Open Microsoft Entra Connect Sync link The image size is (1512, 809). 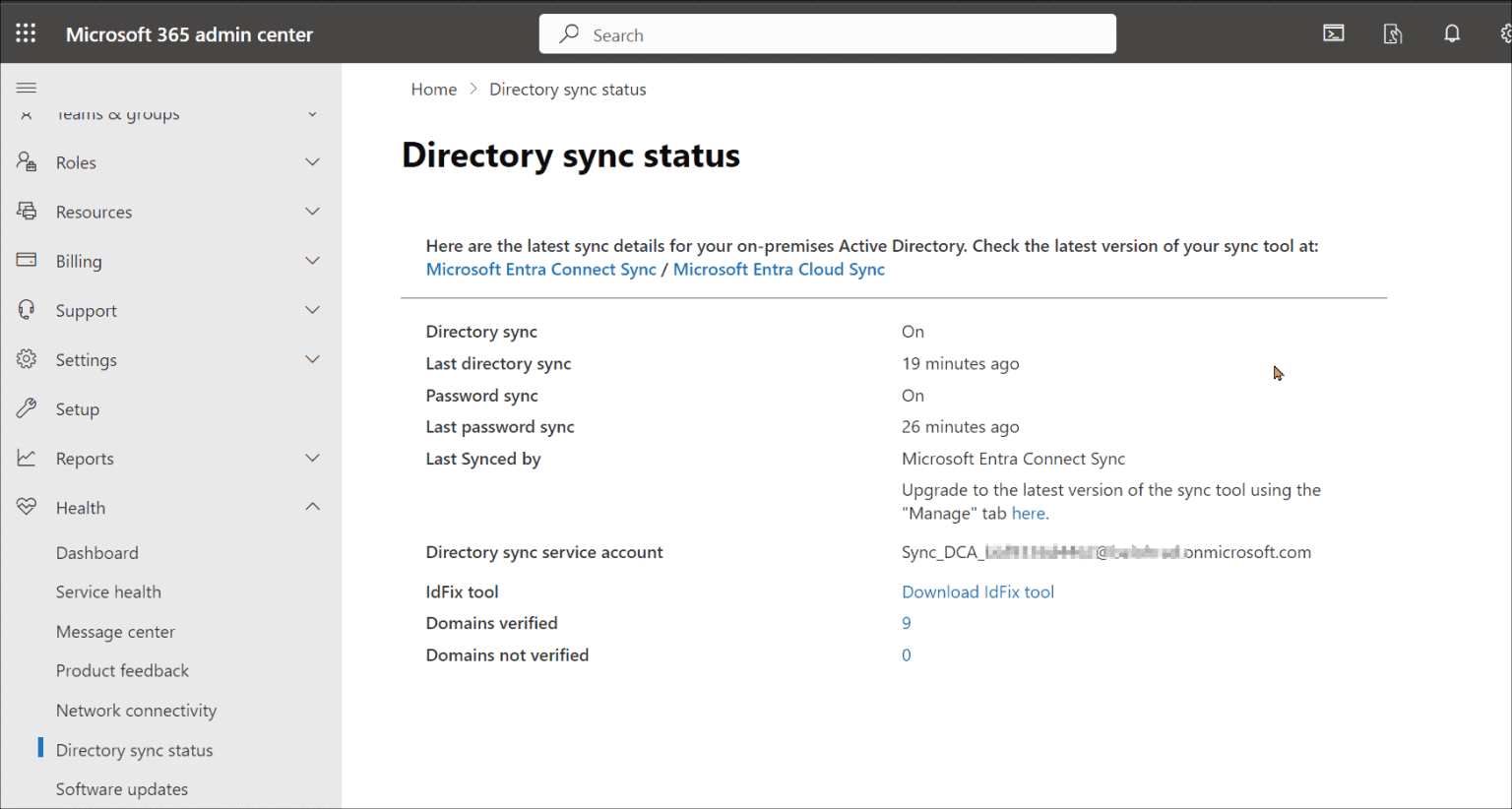click(x=540, y=270)
